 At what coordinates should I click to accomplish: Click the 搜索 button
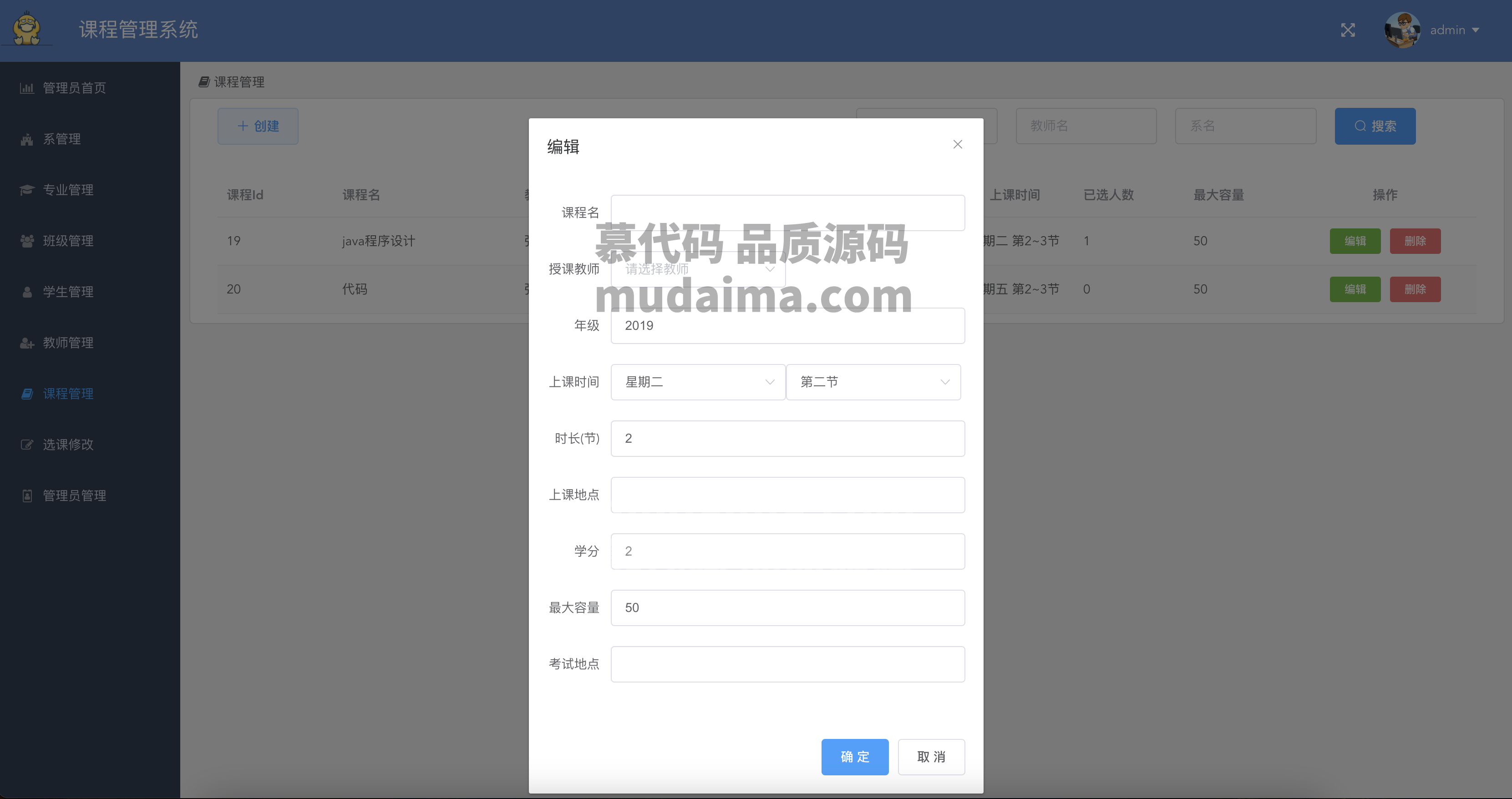click(x=1375, y=126)
